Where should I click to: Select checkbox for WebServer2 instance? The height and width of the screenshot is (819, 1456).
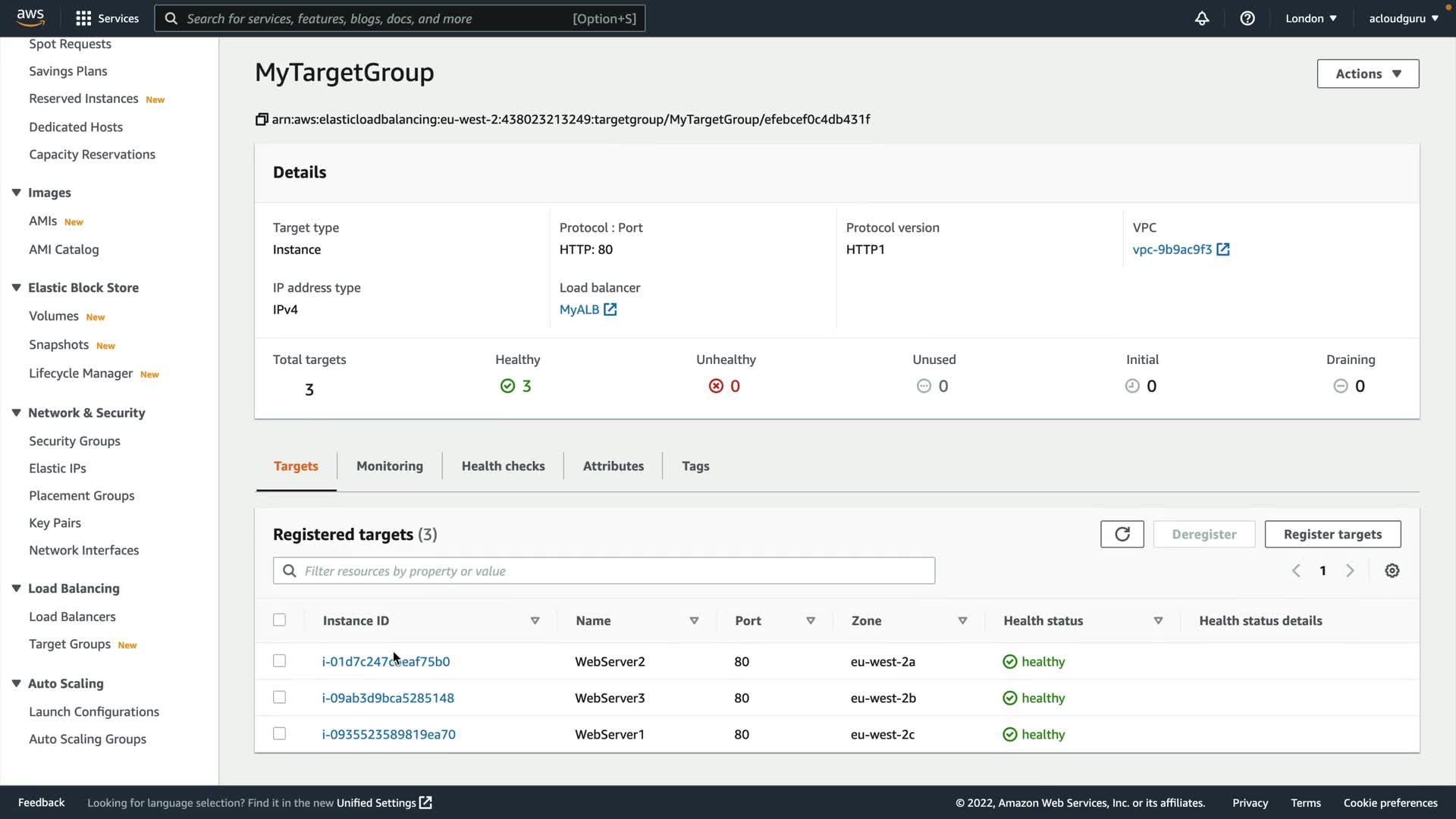coord(279,661)
